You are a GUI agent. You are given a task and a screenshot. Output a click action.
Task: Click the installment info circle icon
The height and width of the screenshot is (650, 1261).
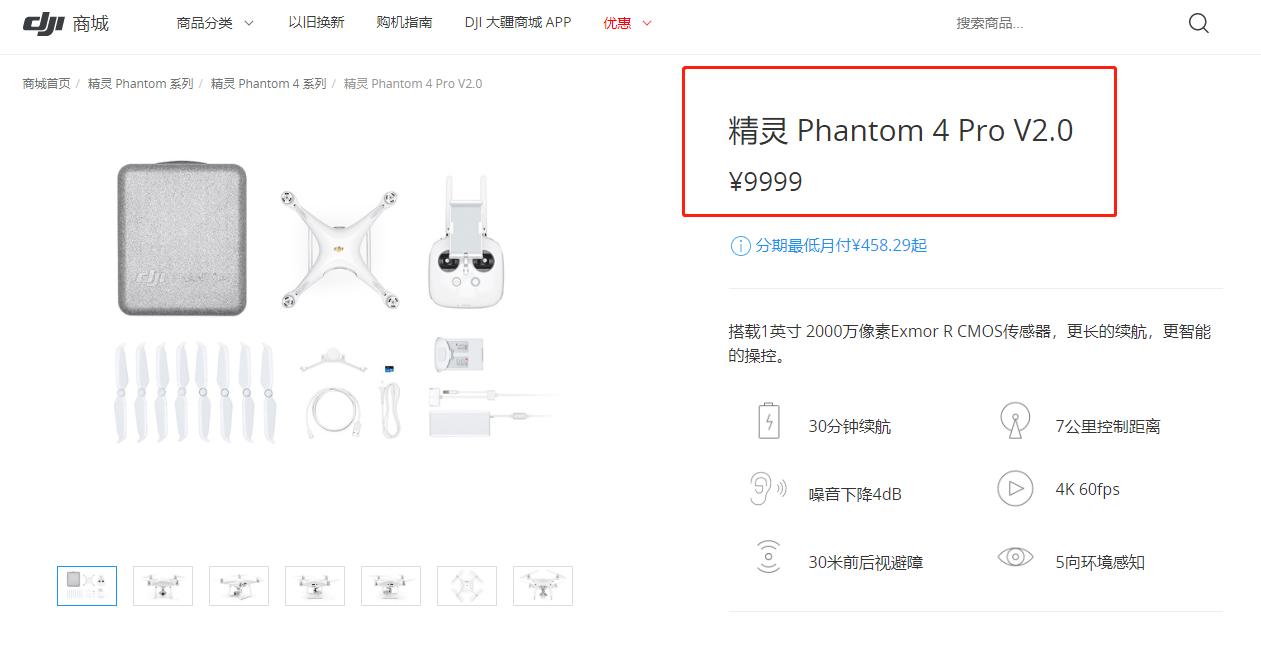(740, 246)
